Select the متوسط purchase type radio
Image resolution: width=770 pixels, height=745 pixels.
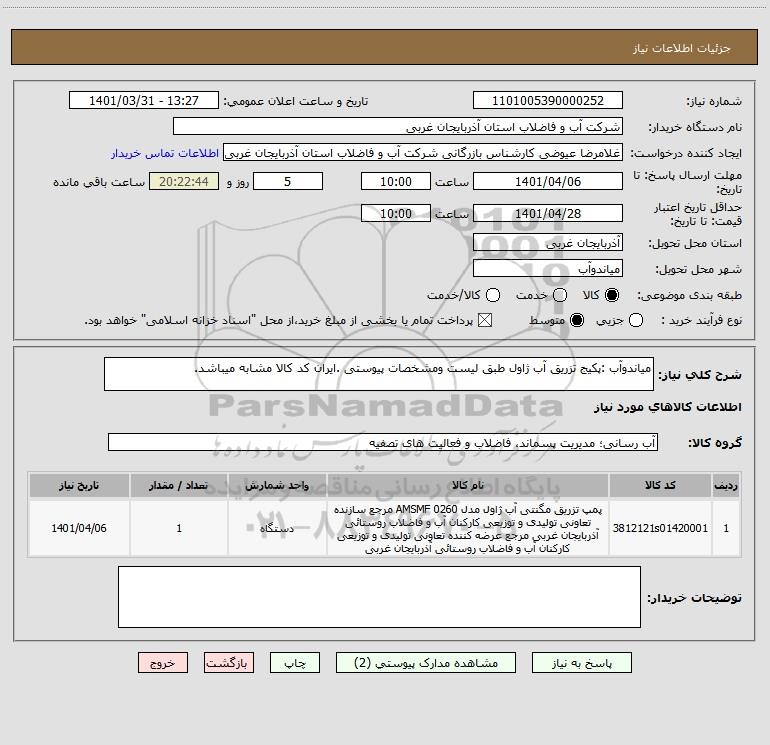coord(577,320)
